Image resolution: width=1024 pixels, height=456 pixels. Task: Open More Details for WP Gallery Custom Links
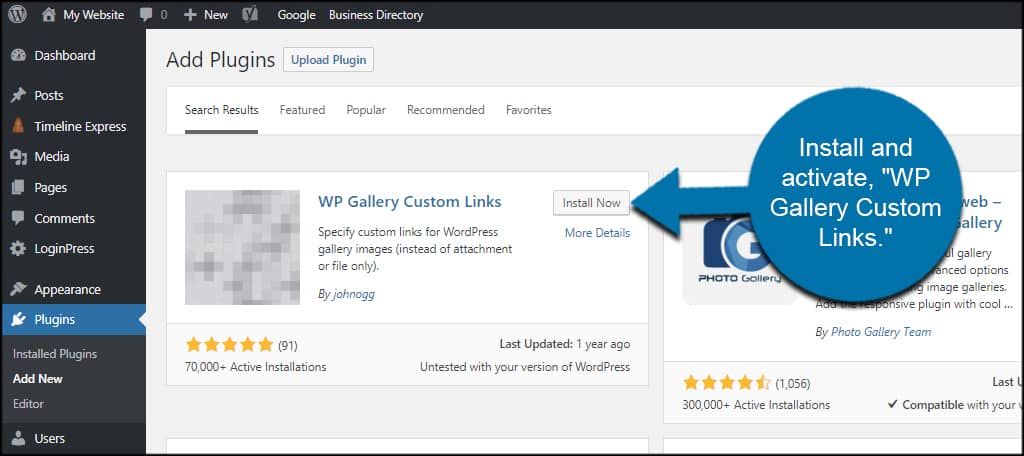coord(598,233)
